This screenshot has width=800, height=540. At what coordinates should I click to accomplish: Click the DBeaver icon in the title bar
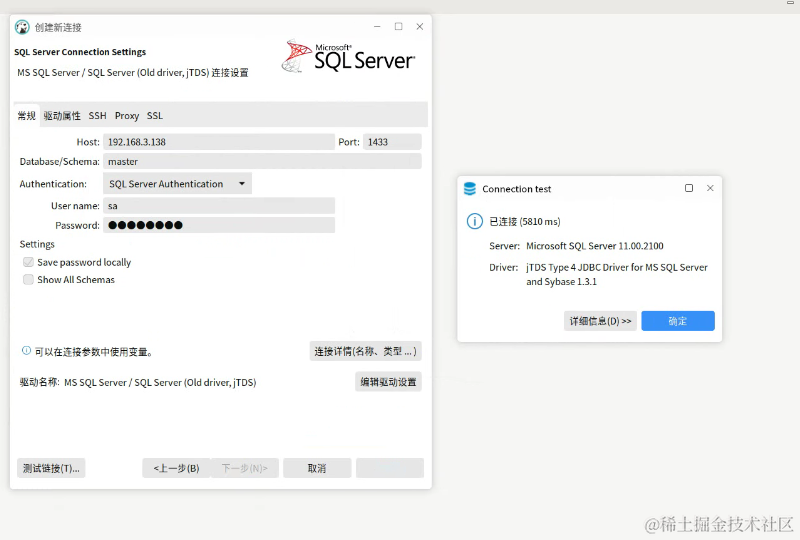pos(22,27)
